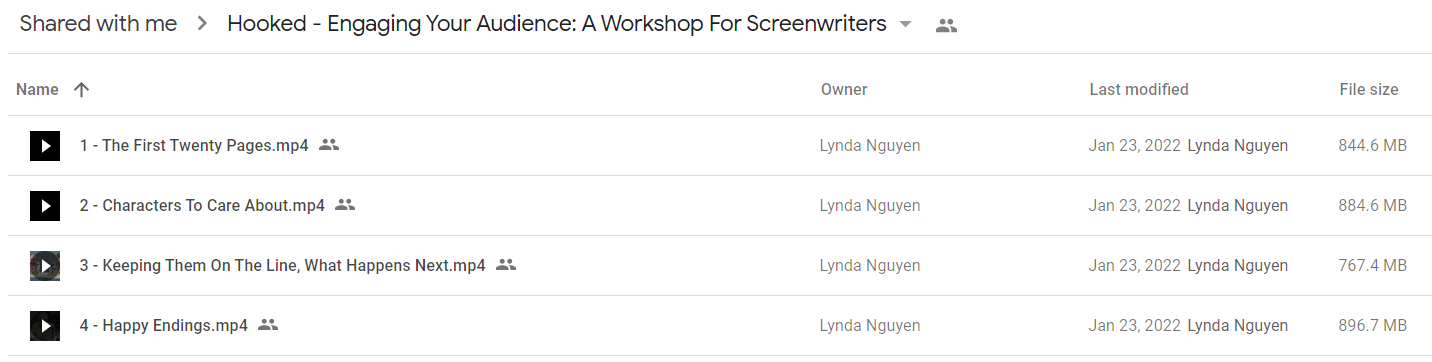Open the Hooked workshop folder breadcrumb title

(x=557, y=24)
